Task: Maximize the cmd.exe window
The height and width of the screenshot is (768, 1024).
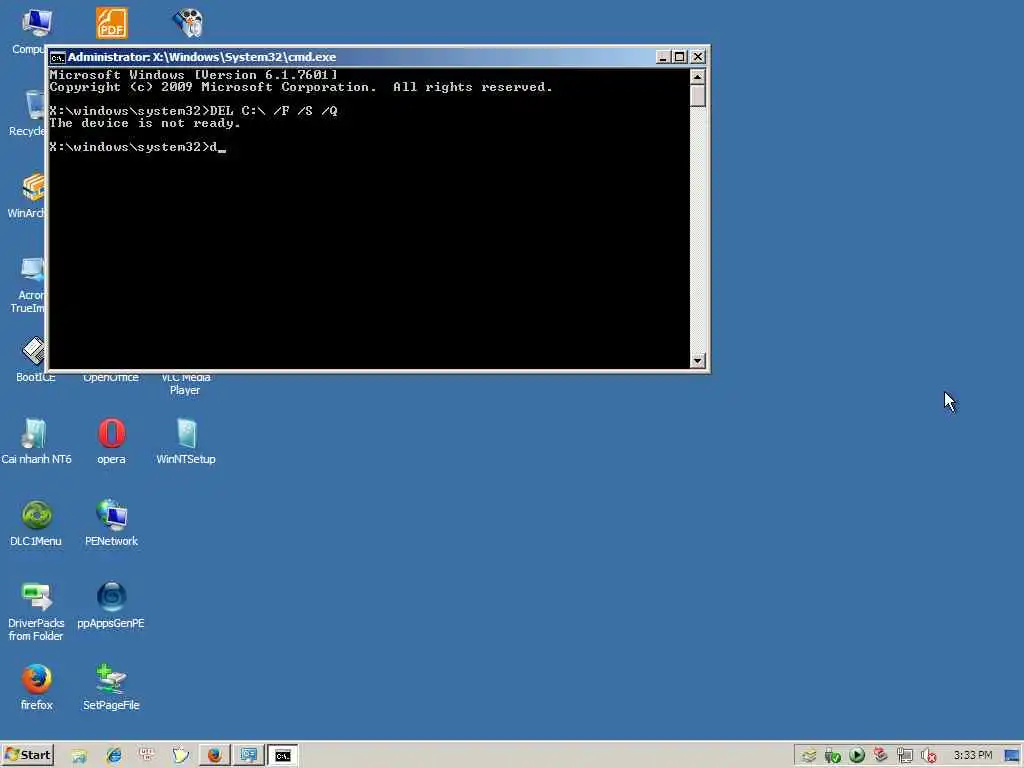Action: click(679, 57)
